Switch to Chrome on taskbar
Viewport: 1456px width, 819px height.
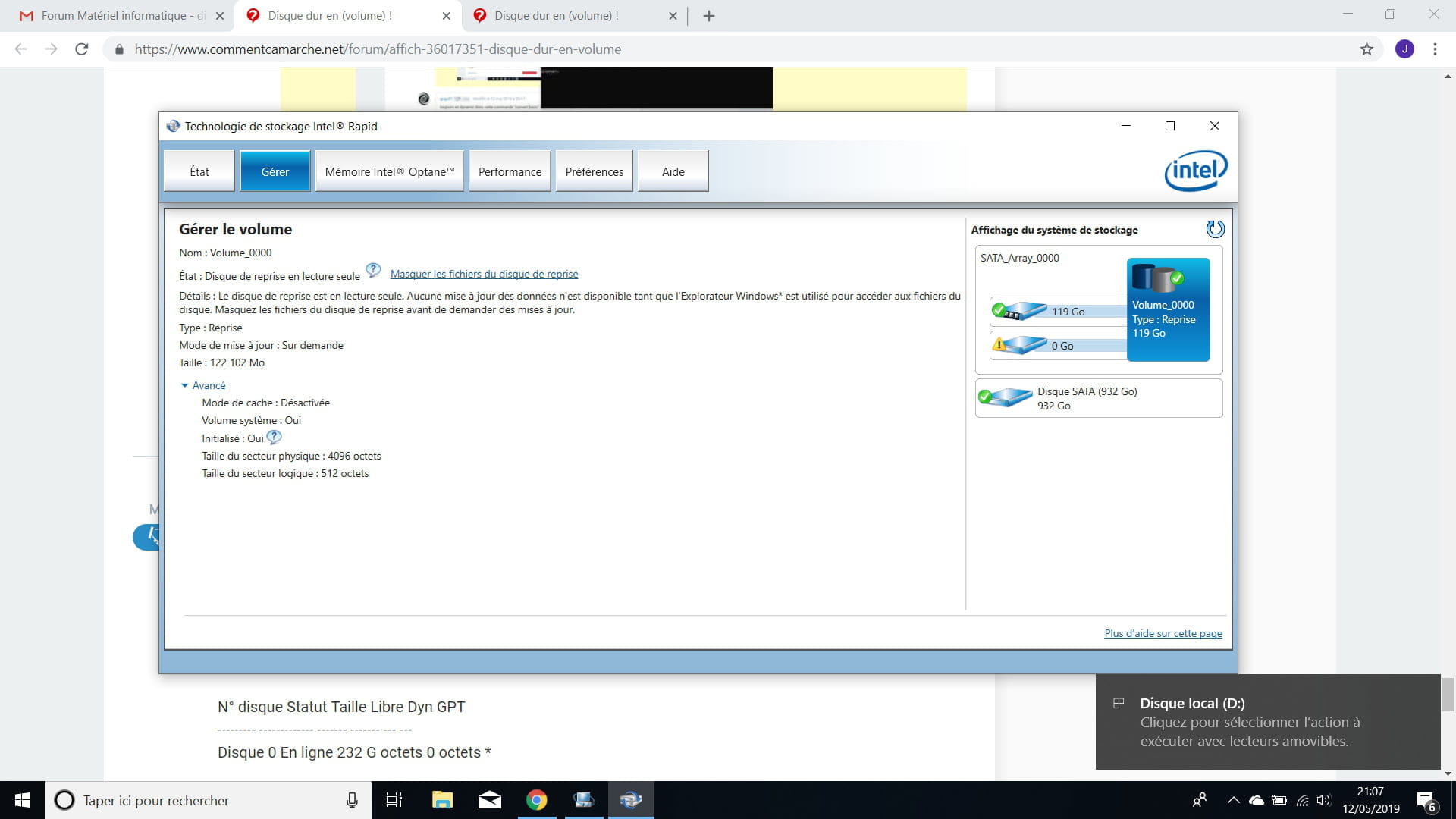pos(537,800)
